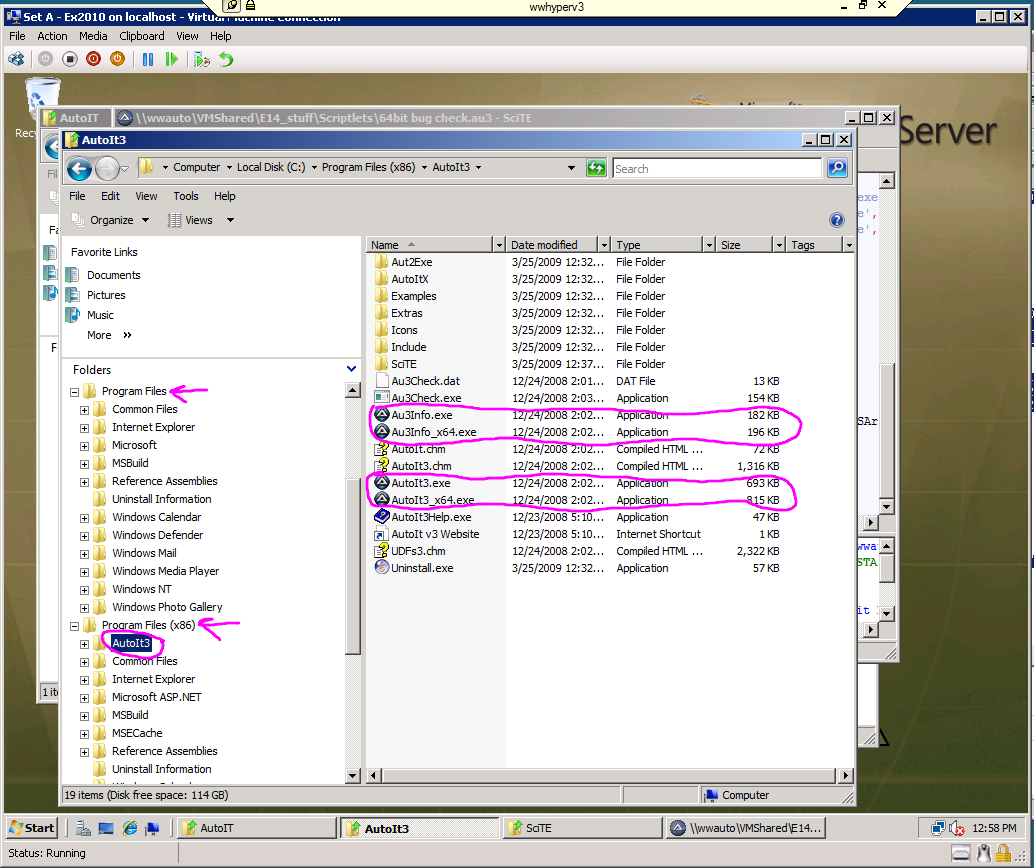Click More favorite links
This screenshot has width=1034, height=868.
(x=109, y=335)
